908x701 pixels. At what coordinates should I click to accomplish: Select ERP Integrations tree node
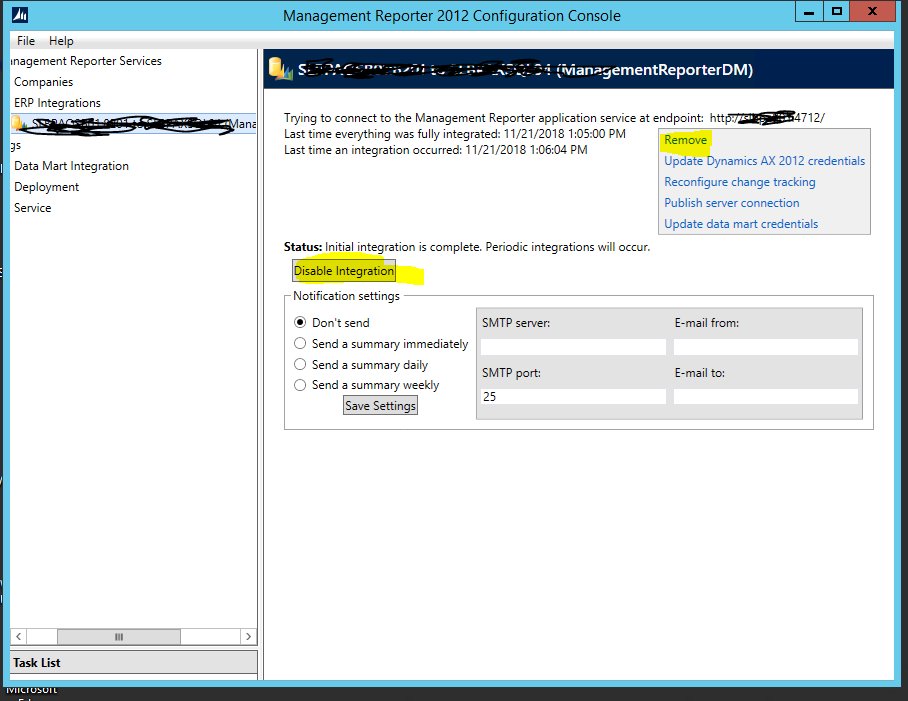57,103
